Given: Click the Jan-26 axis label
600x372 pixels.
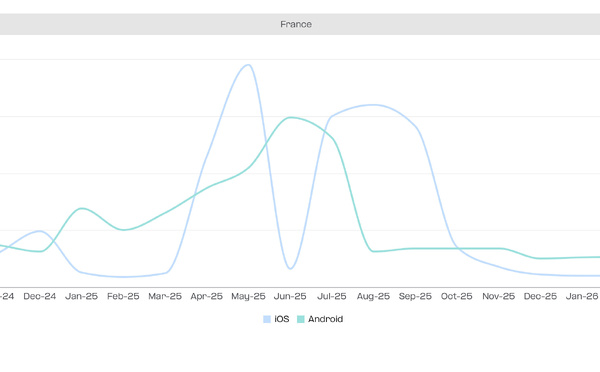Looking at the screenshot, I should click(x=582, y=296).
